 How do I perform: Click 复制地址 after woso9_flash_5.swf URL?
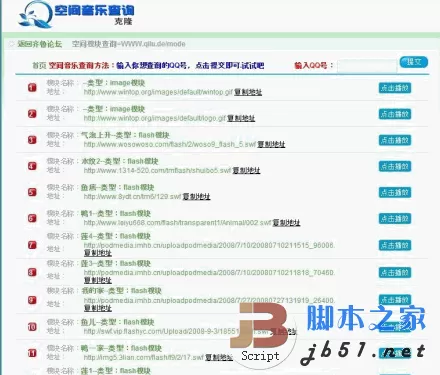point(271,144)
